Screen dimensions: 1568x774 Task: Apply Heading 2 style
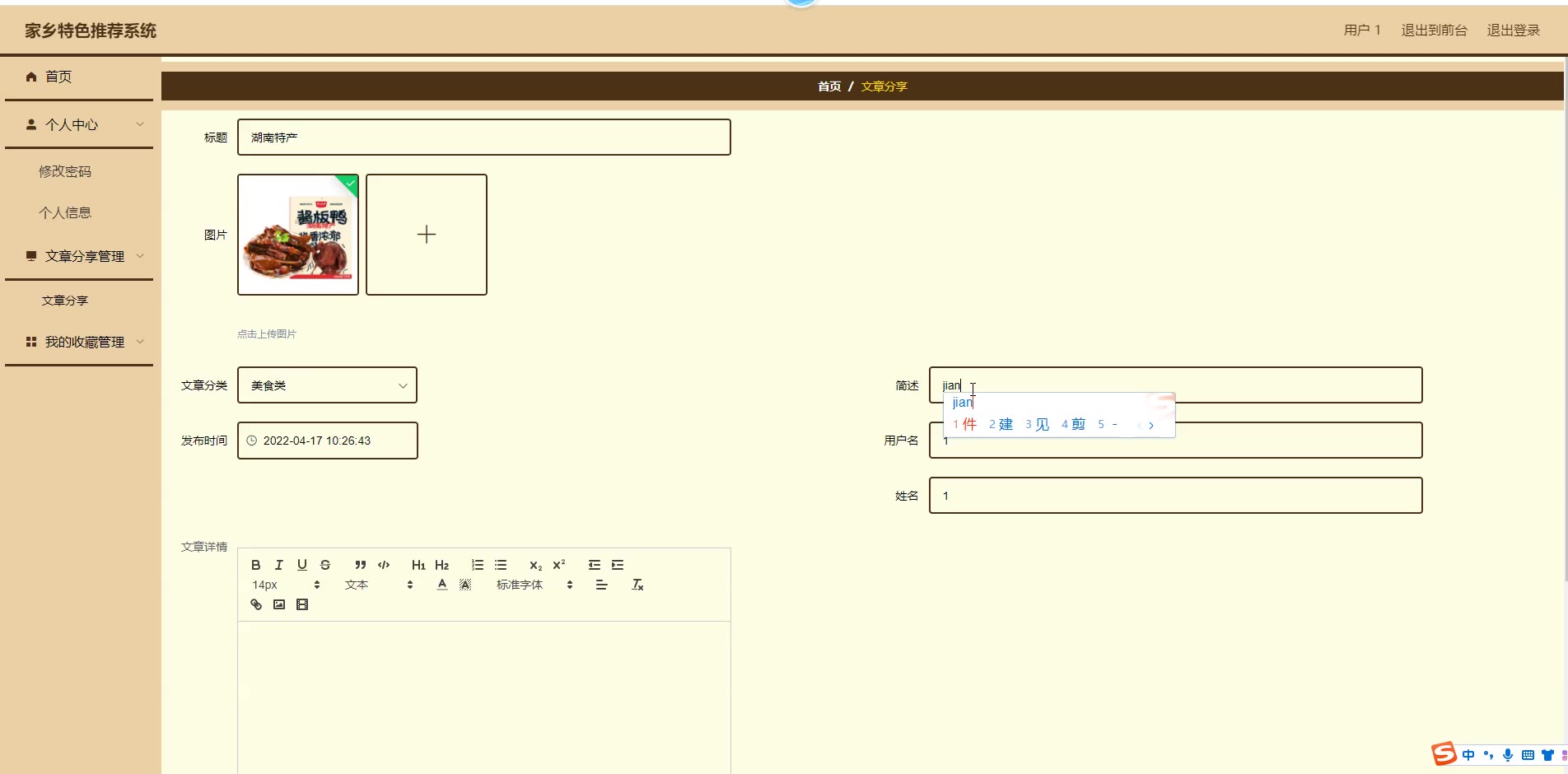click(441, 565)
